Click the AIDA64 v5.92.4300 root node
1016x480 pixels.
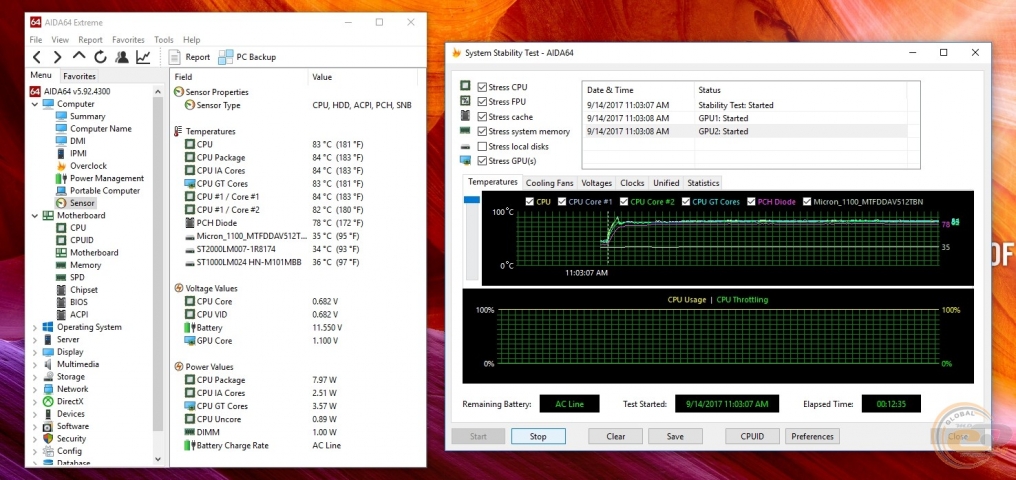(x=77, y=91)
